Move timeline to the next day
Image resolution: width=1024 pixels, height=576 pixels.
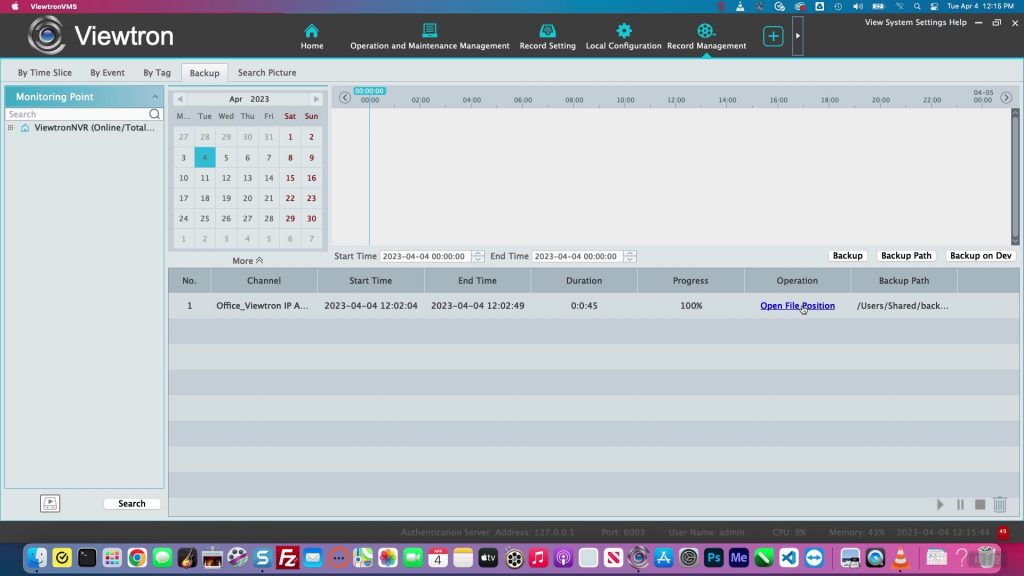pyautogui.click(x=1006, y=98)
